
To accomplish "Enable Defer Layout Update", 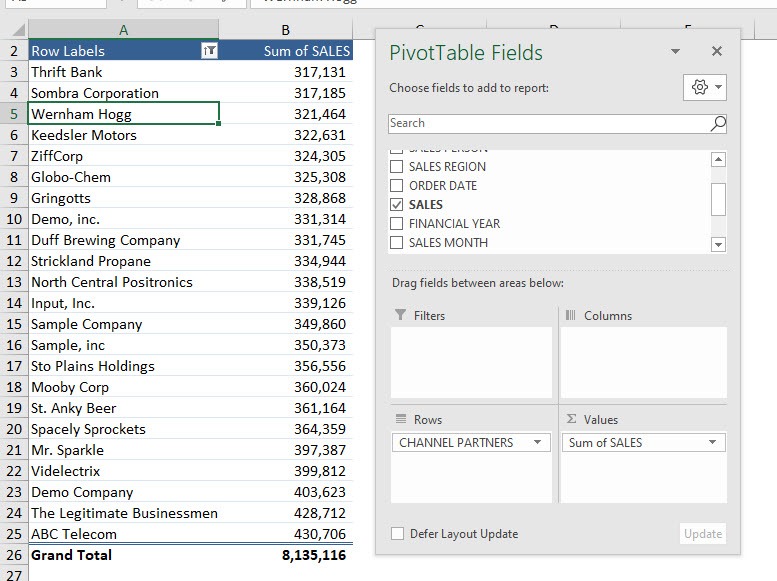I will pyautogui.click(x=397, y=533).
